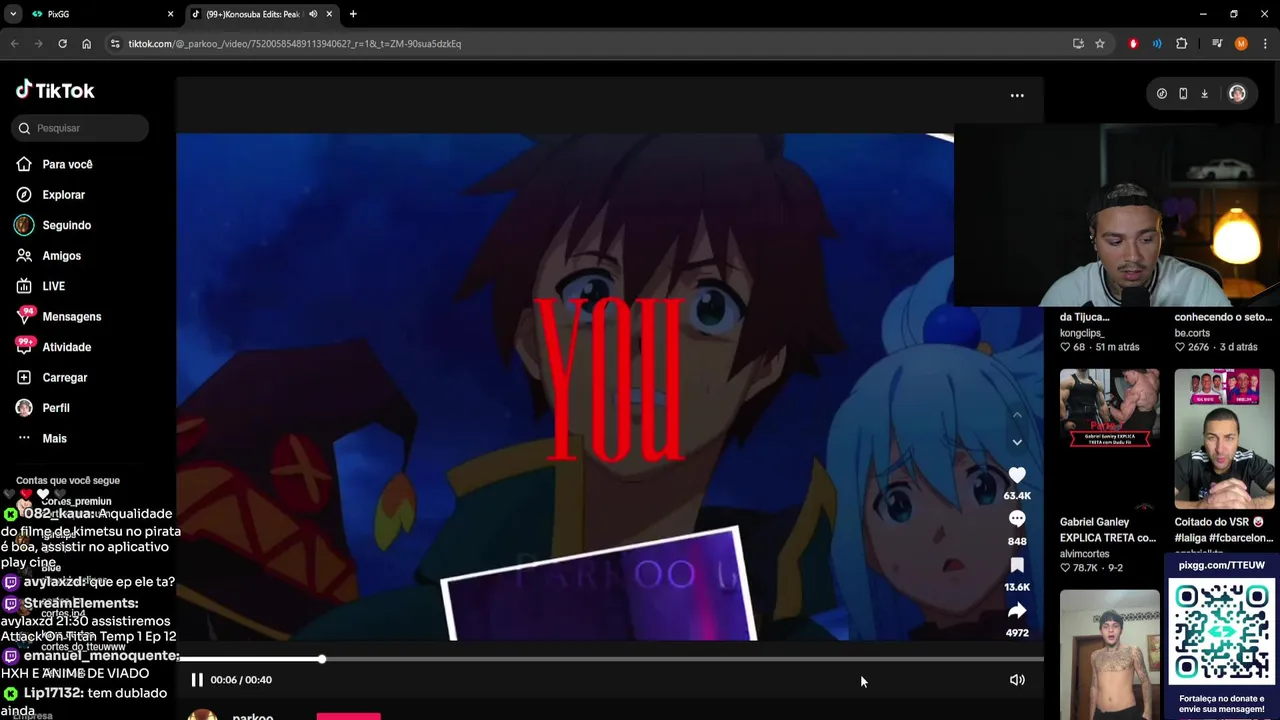Screen dimensions: 1280x720
Task: Select the Konosuba Edits TikTok tab
Action: (252, 14)
